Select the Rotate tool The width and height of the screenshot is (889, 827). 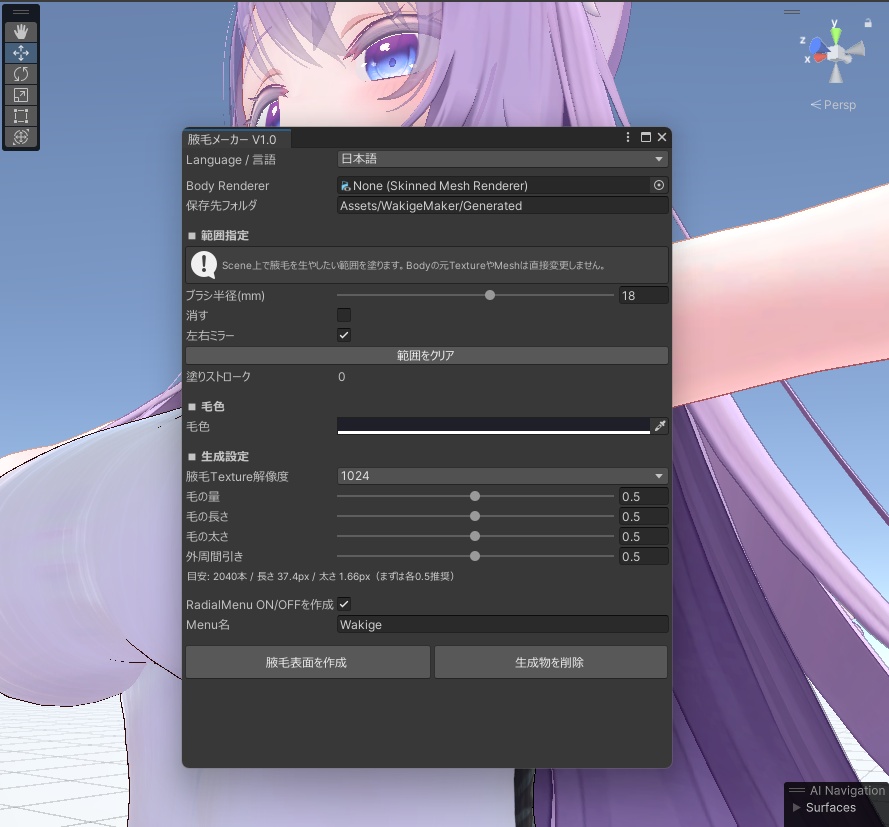pos(21,74)
